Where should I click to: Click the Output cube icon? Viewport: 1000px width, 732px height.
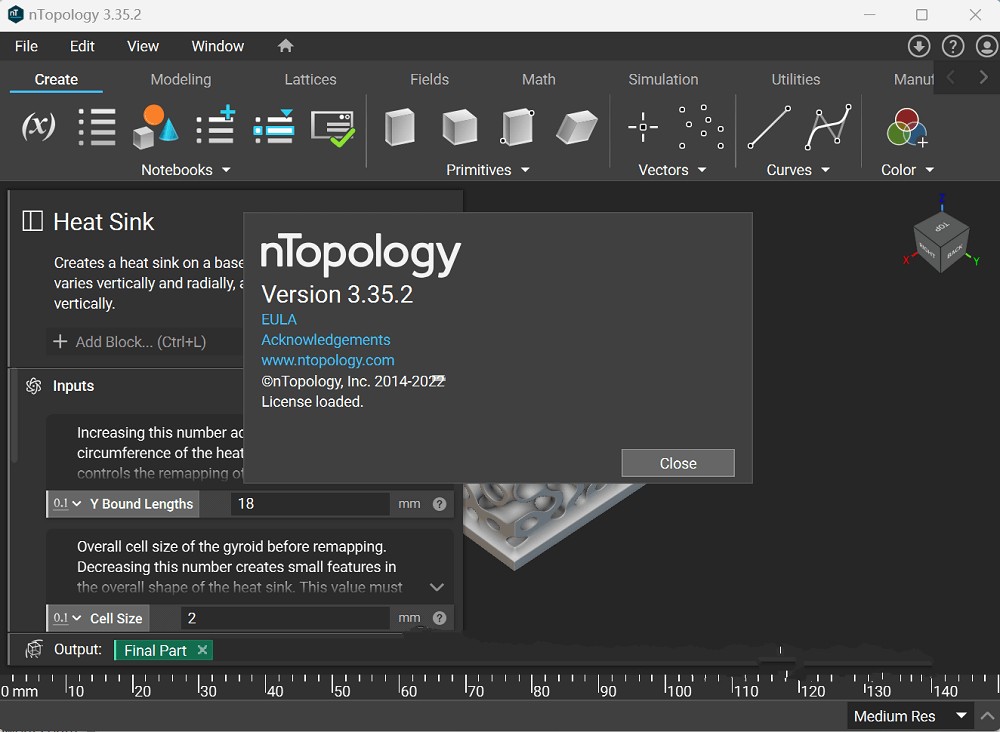pos(34,649)
